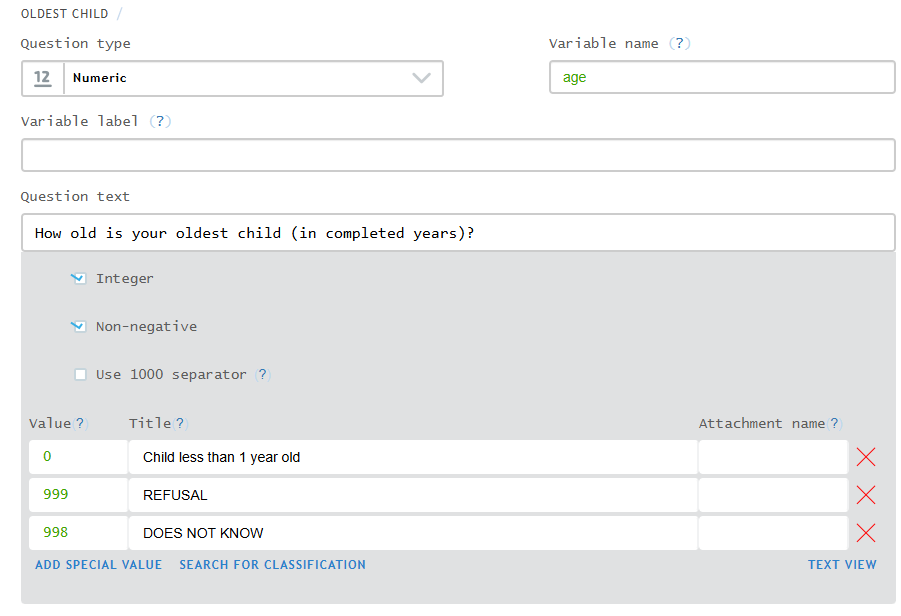Enable the Use 1000 separator checkbox
This screenshot has width=901, height=616.
(80, 375)
